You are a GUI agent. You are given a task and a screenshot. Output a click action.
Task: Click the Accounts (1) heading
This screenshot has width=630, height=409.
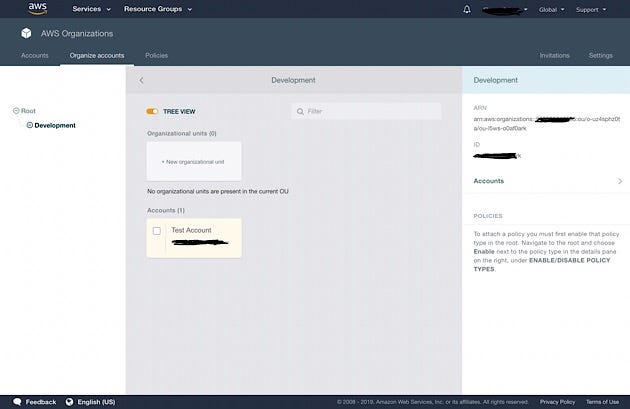point(166,210)
